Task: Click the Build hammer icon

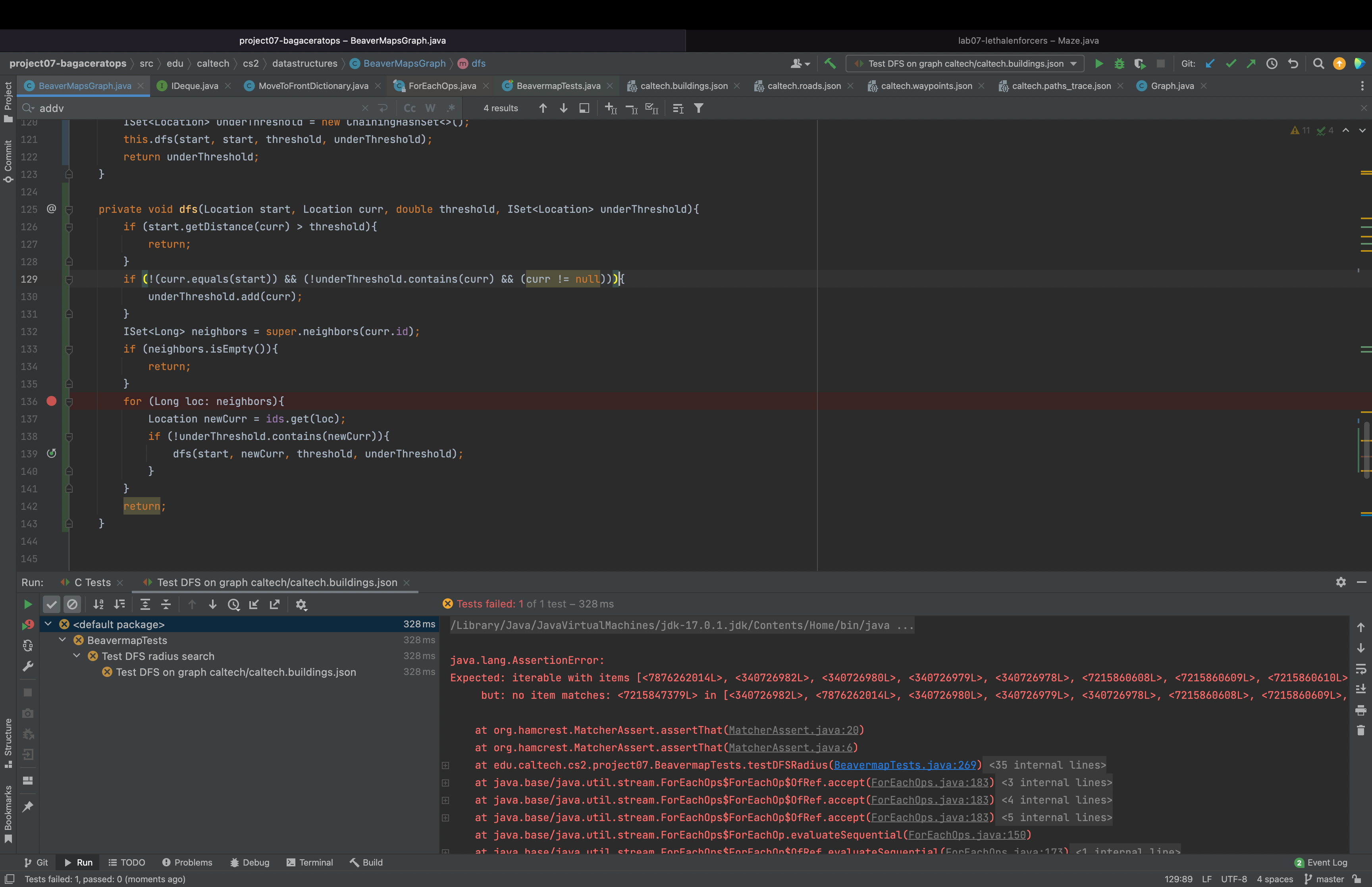Action: coord(830,64)
